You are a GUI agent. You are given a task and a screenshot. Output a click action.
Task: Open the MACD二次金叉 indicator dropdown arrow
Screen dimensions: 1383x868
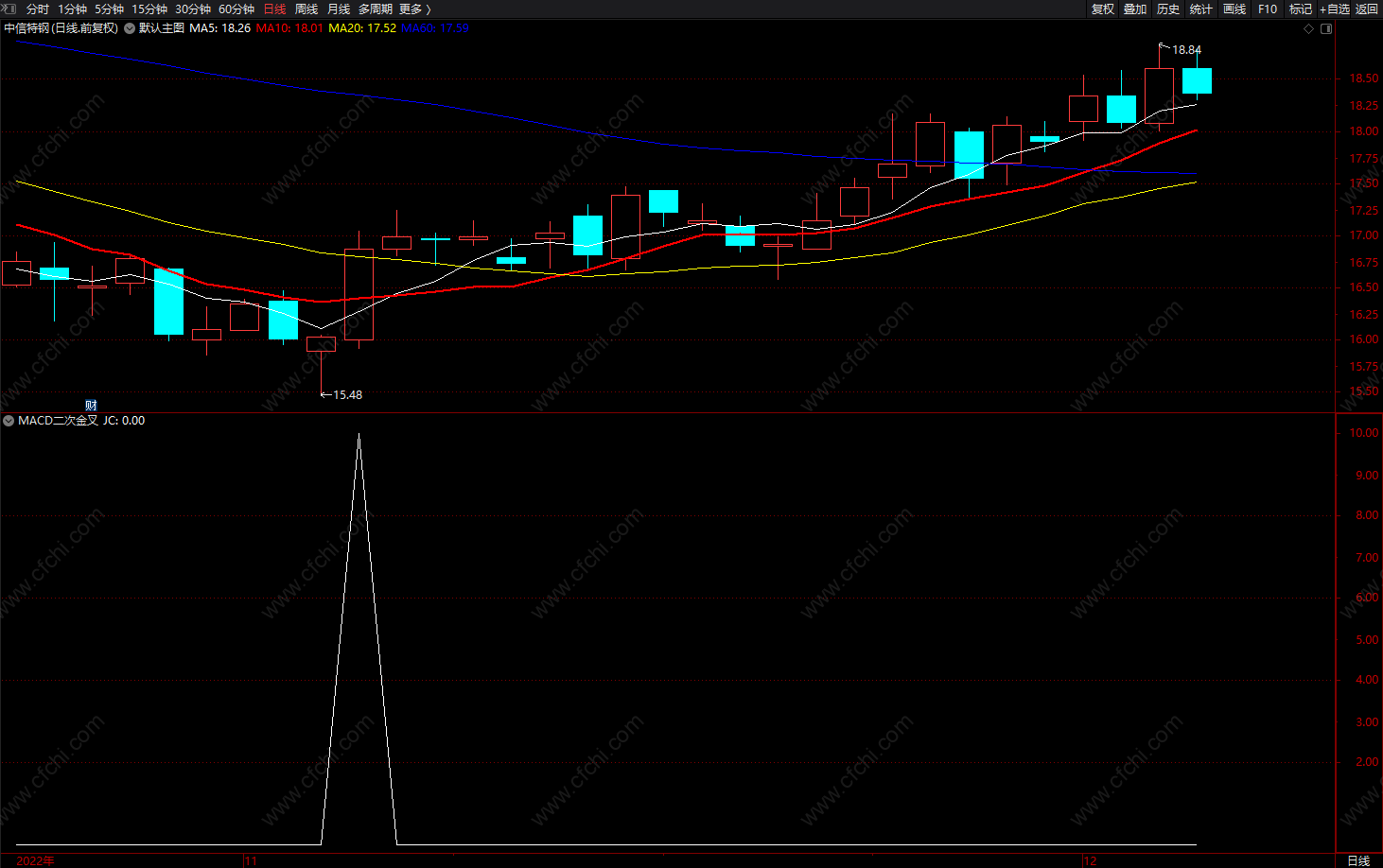tap(9, 421)
